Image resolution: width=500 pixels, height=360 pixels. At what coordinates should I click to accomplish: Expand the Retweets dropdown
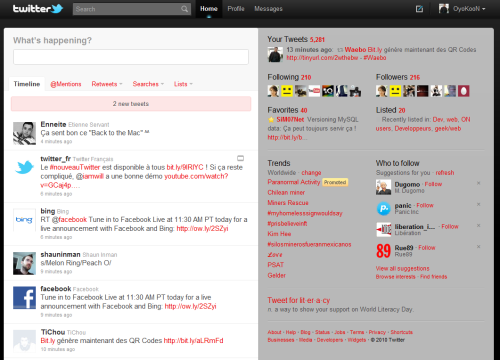coord(107,84)
